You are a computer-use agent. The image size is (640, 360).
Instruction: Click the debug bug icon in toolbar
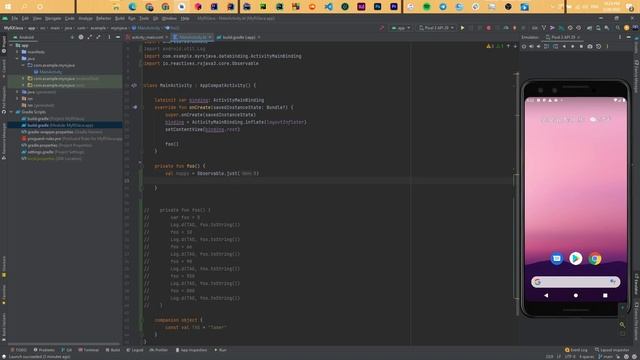point(514,28)
